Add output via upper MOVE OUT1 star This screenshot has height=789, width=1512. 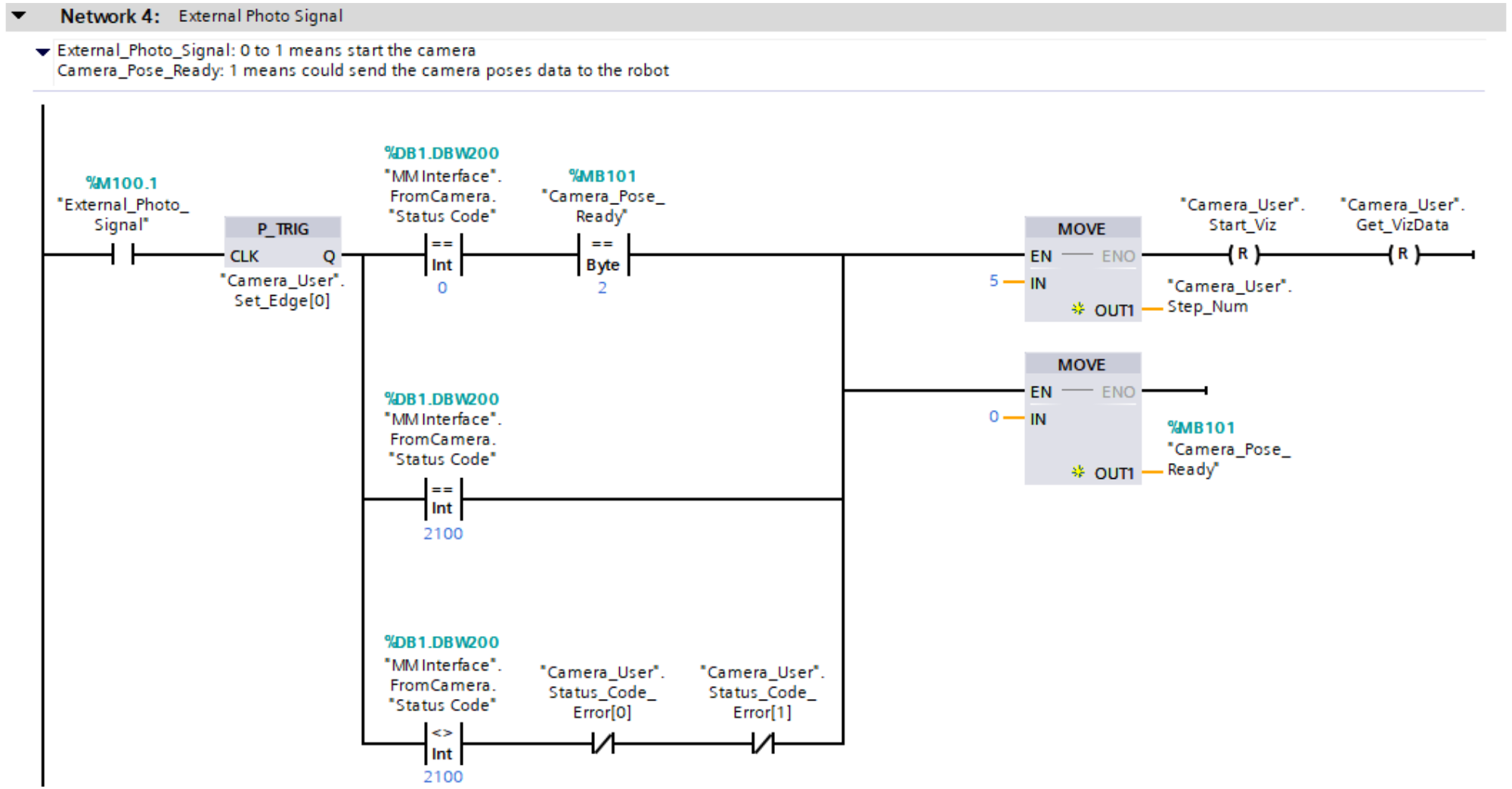point(1078,309)
